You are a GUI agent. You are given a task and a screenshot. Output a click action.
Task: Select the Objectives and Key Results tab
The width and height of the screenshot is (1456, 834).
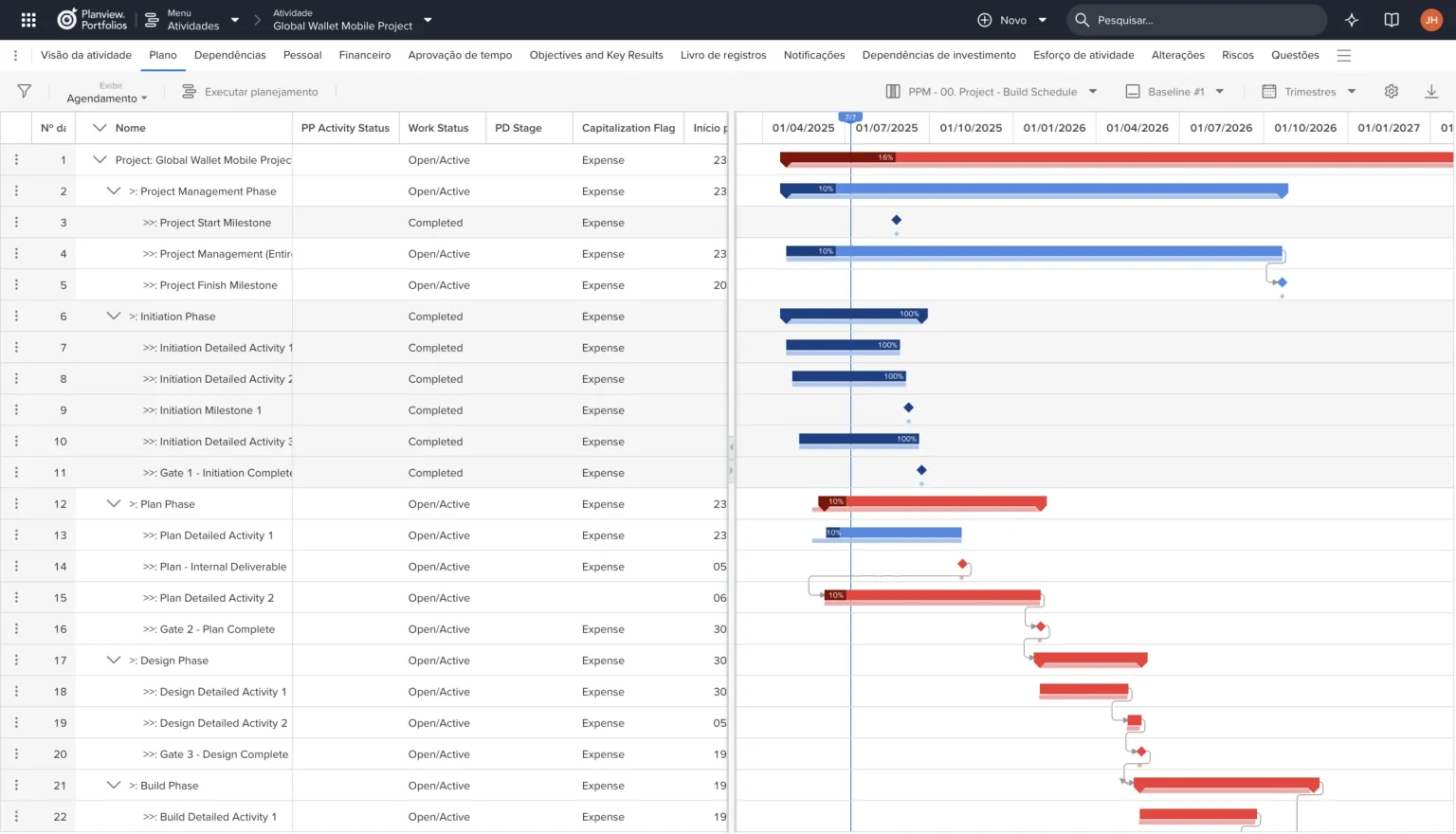coord(596,55)
